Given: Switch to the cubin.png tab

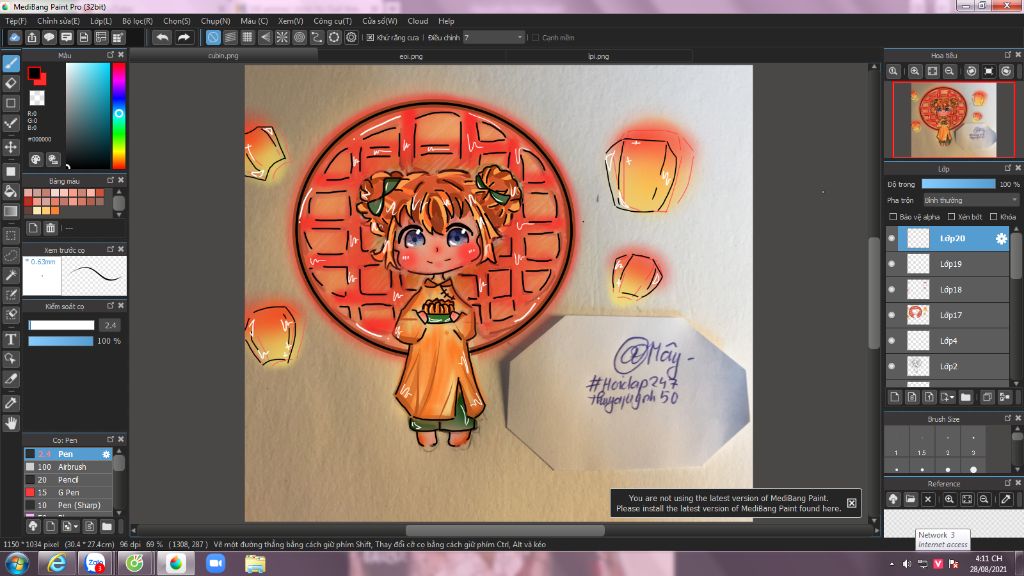Looking at the screenshot, I should pyautogui.click(x=223, y=56).
